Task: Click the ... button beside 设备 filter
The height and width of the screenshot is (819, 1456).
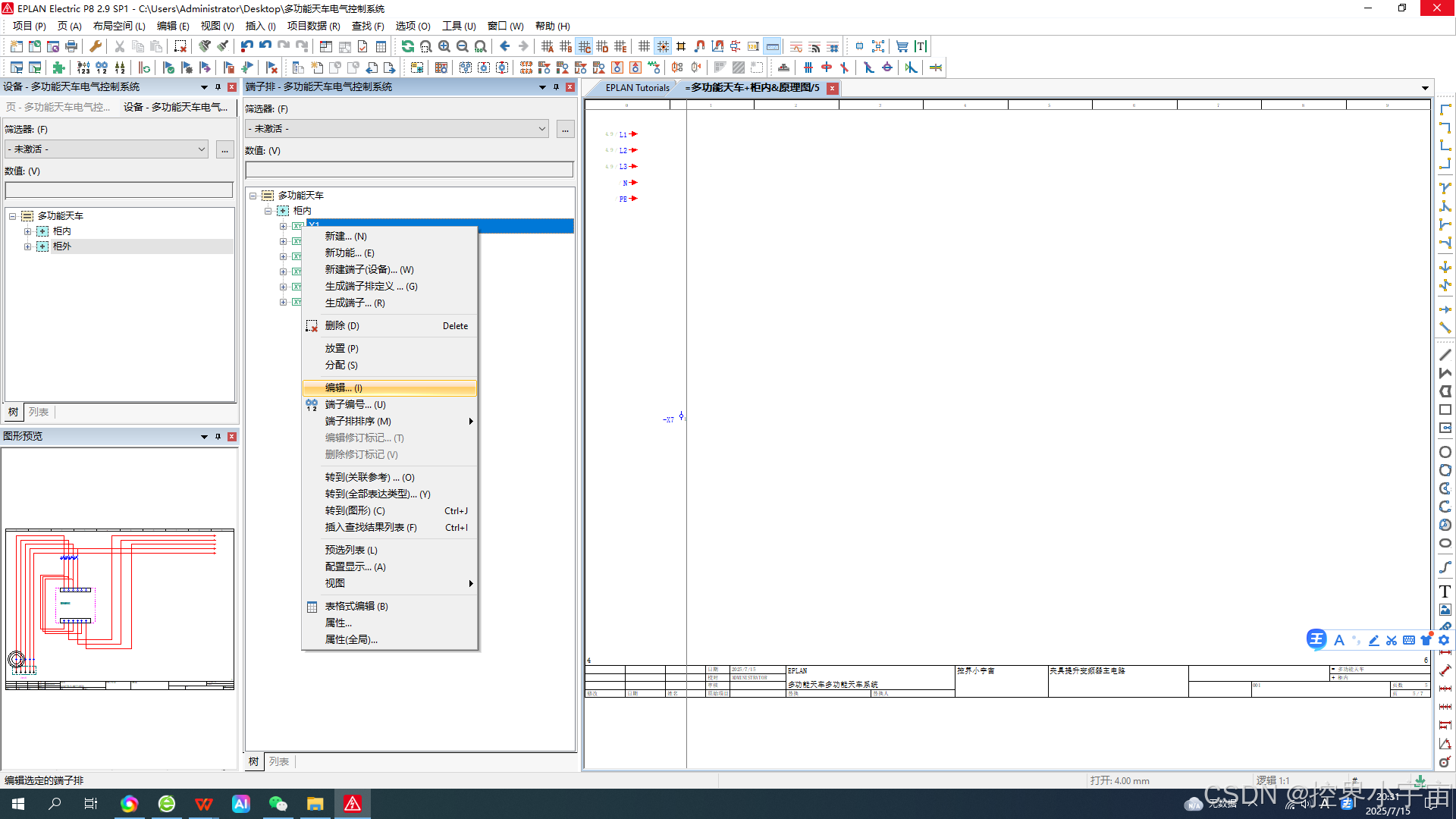Action: [x=224, y=149]
